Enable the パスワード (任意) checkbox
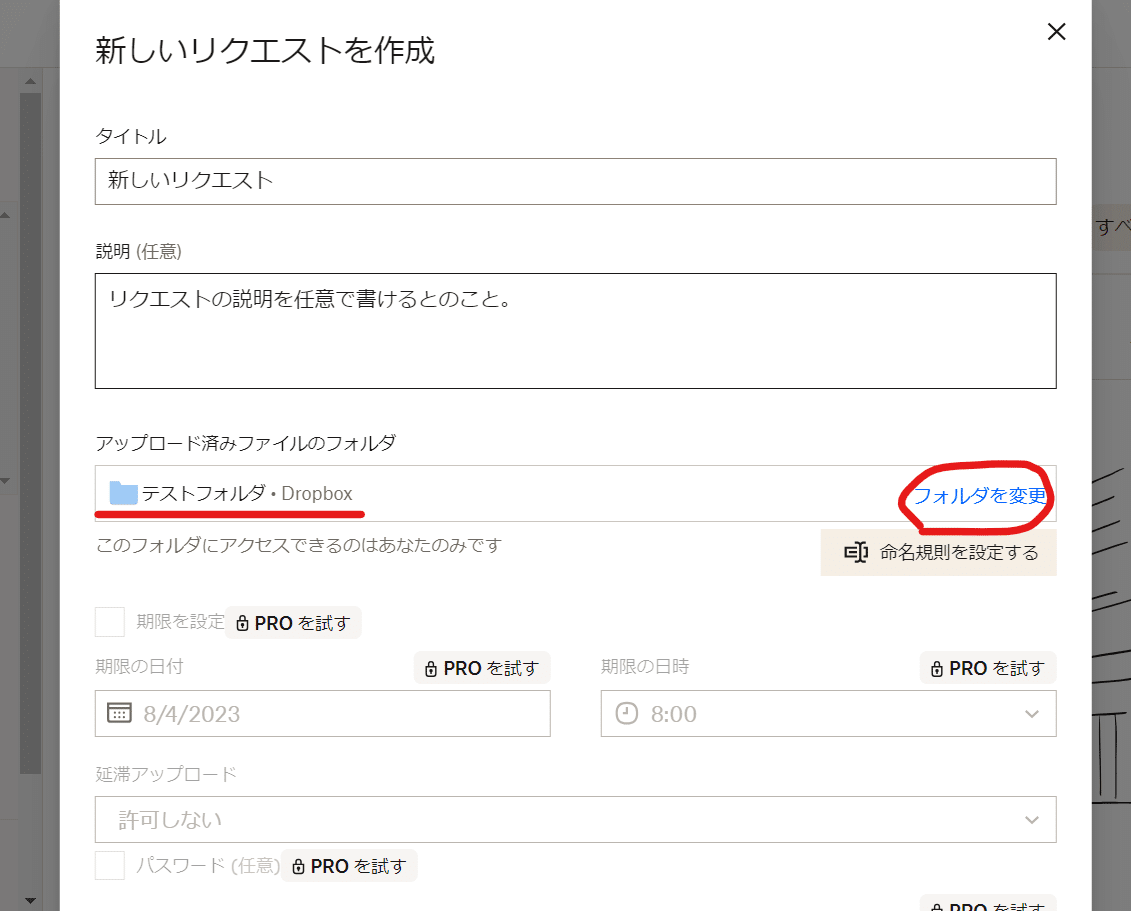1131x911 pixels. 109,865
